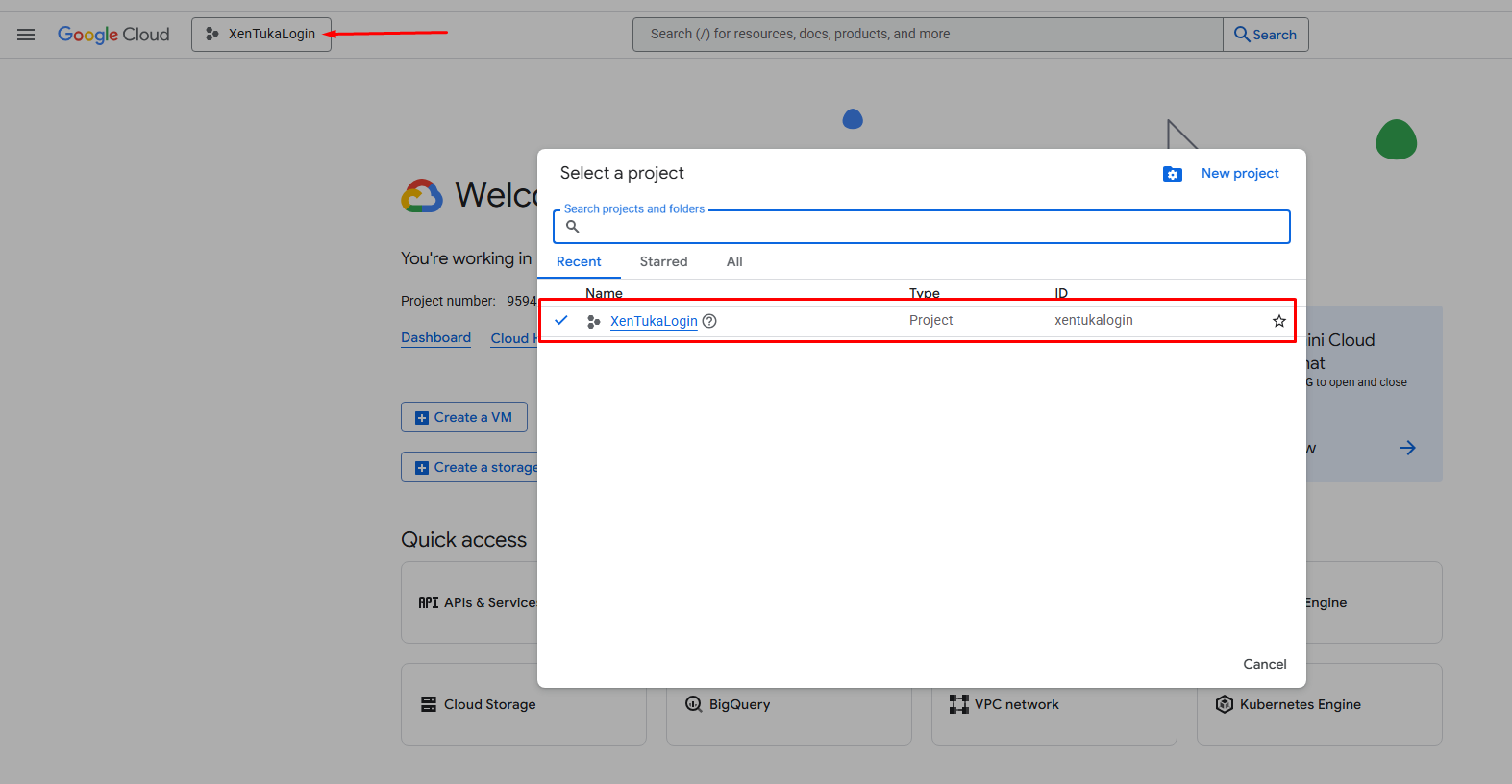Click the Create a VM button

pyautogui.click(x=464, y=417)
